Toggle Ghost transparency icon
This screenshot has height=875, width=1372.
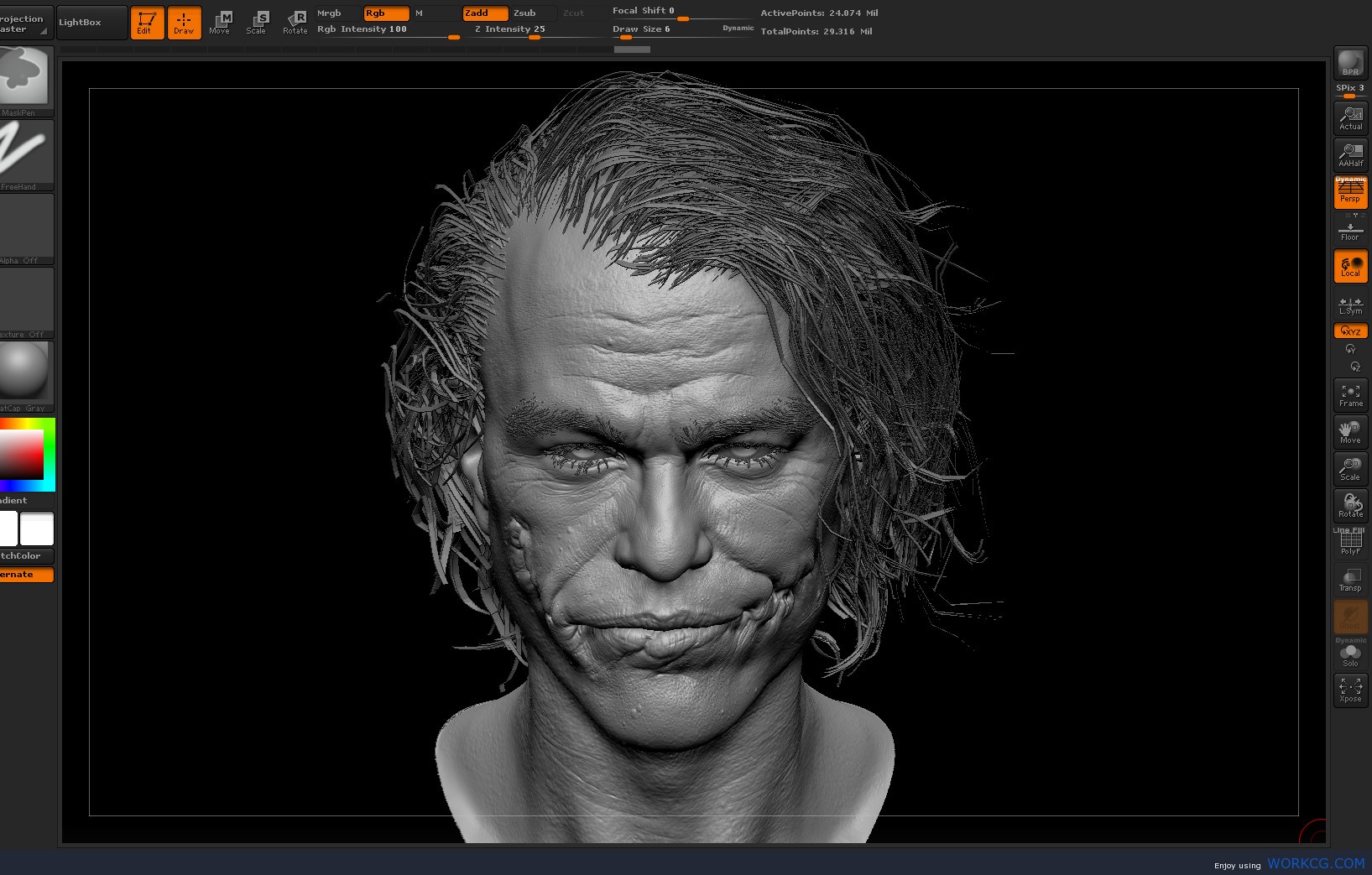tap(1350, 617)
